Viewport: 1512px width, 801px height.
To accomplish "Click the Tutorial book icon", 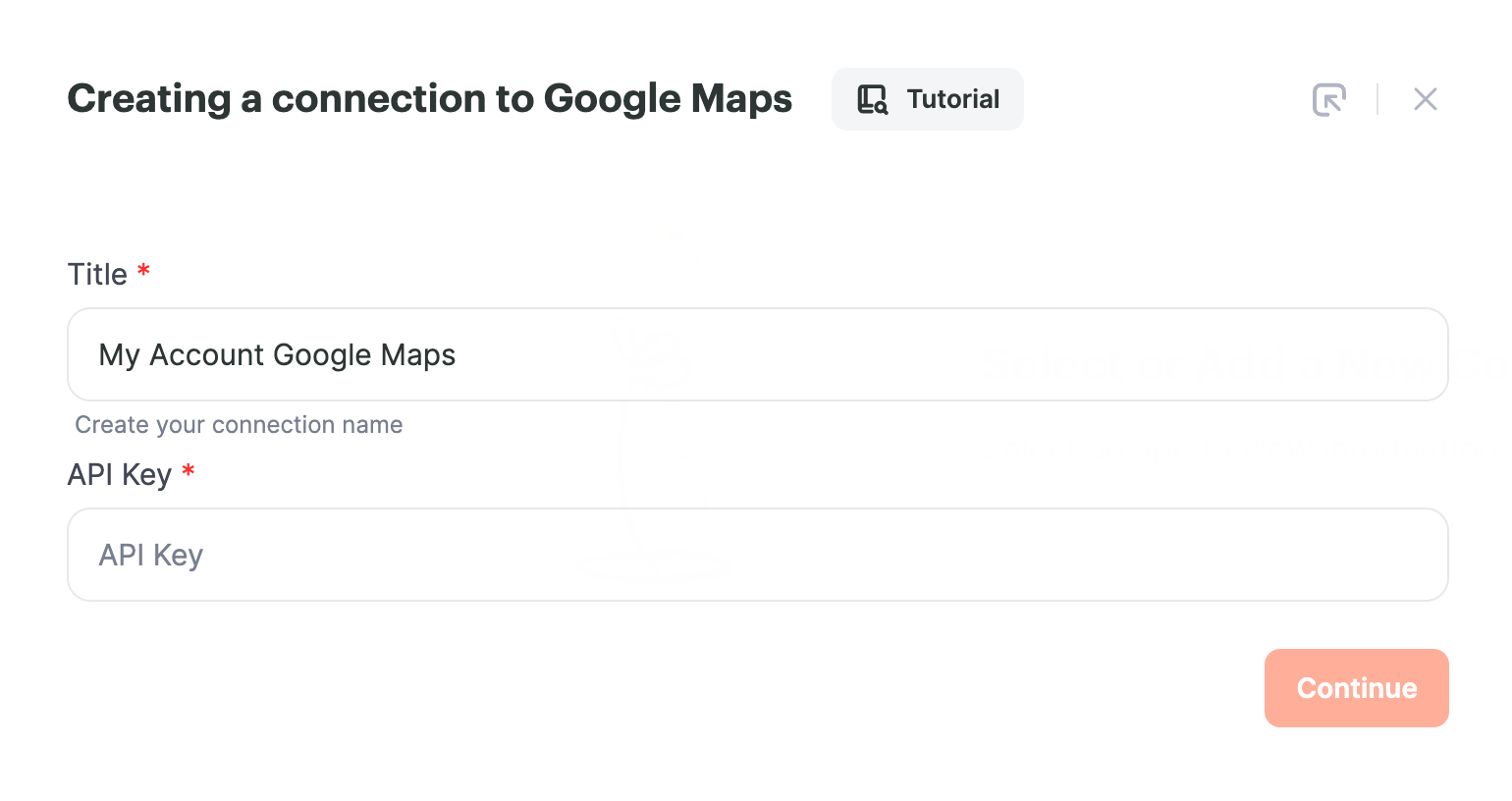I will pyautogui.click(x=872, y=99).
